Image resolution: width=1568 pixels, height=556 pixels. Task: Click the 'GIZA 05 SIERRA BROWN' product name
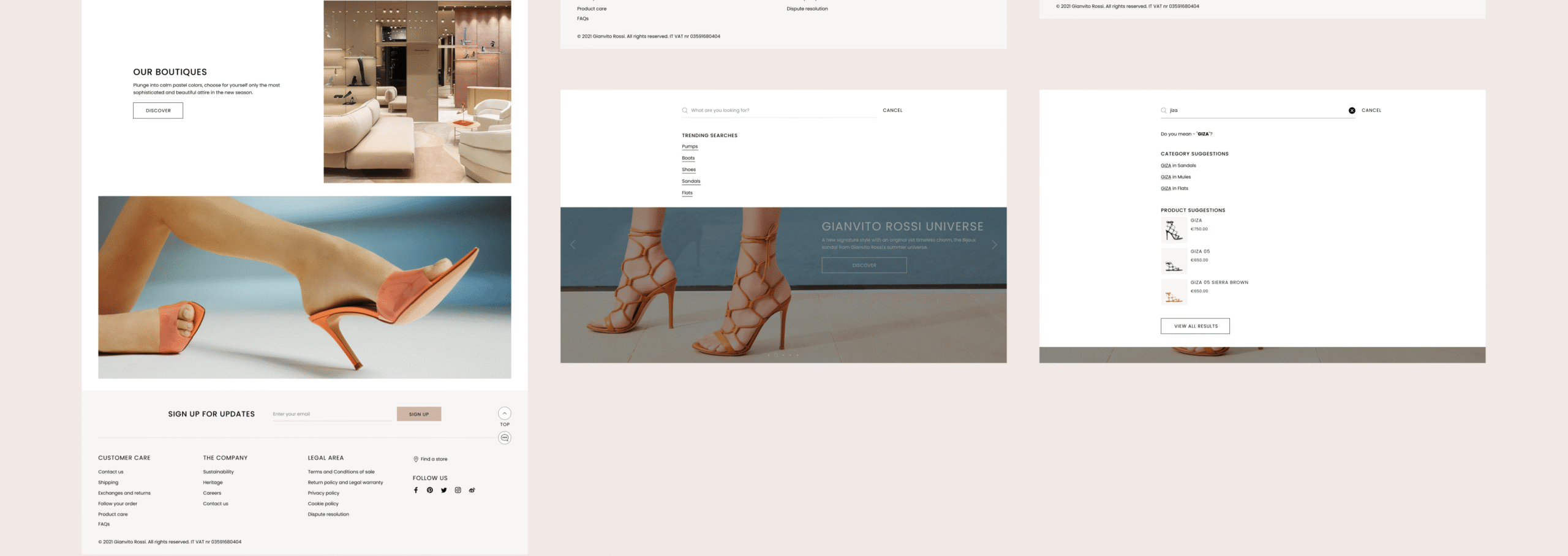pyautogui.click(x=1219, y=282)
